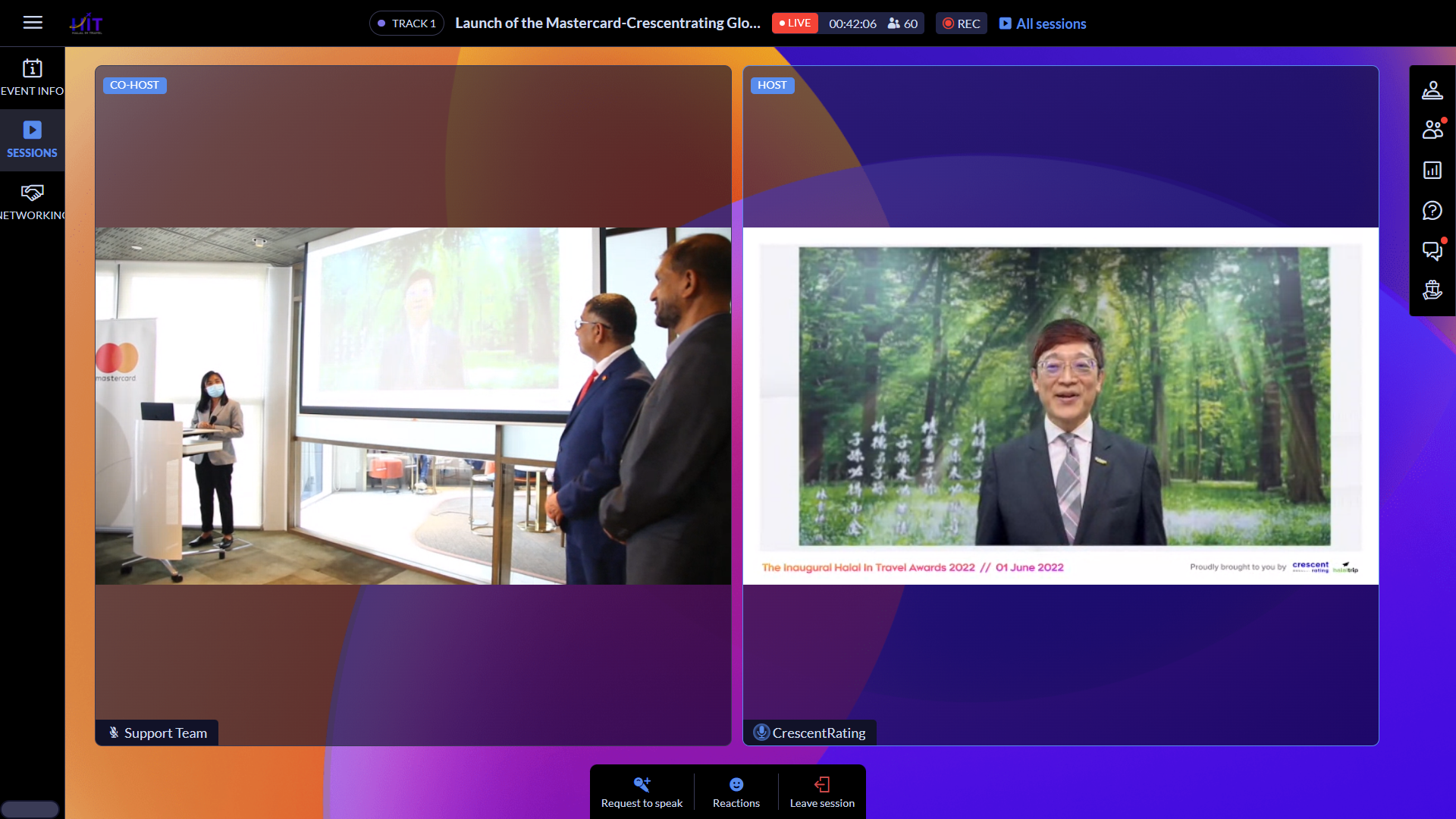This screenshot has width=1456, height=819.
Task: Select the Sessions sidebar item
Action: (32, 140)
